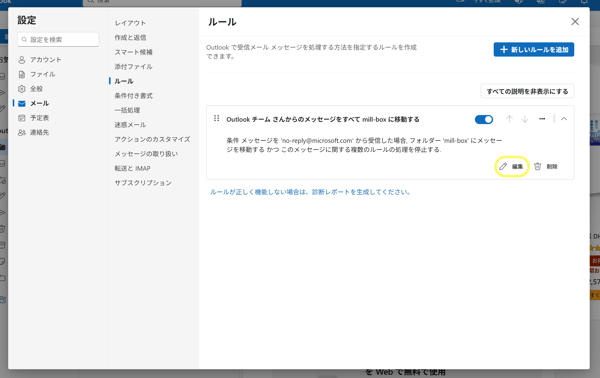This screenshot has height=378, width=600.
Task: Click 削除 to delete the rule
Action: (x=546, y=166)
